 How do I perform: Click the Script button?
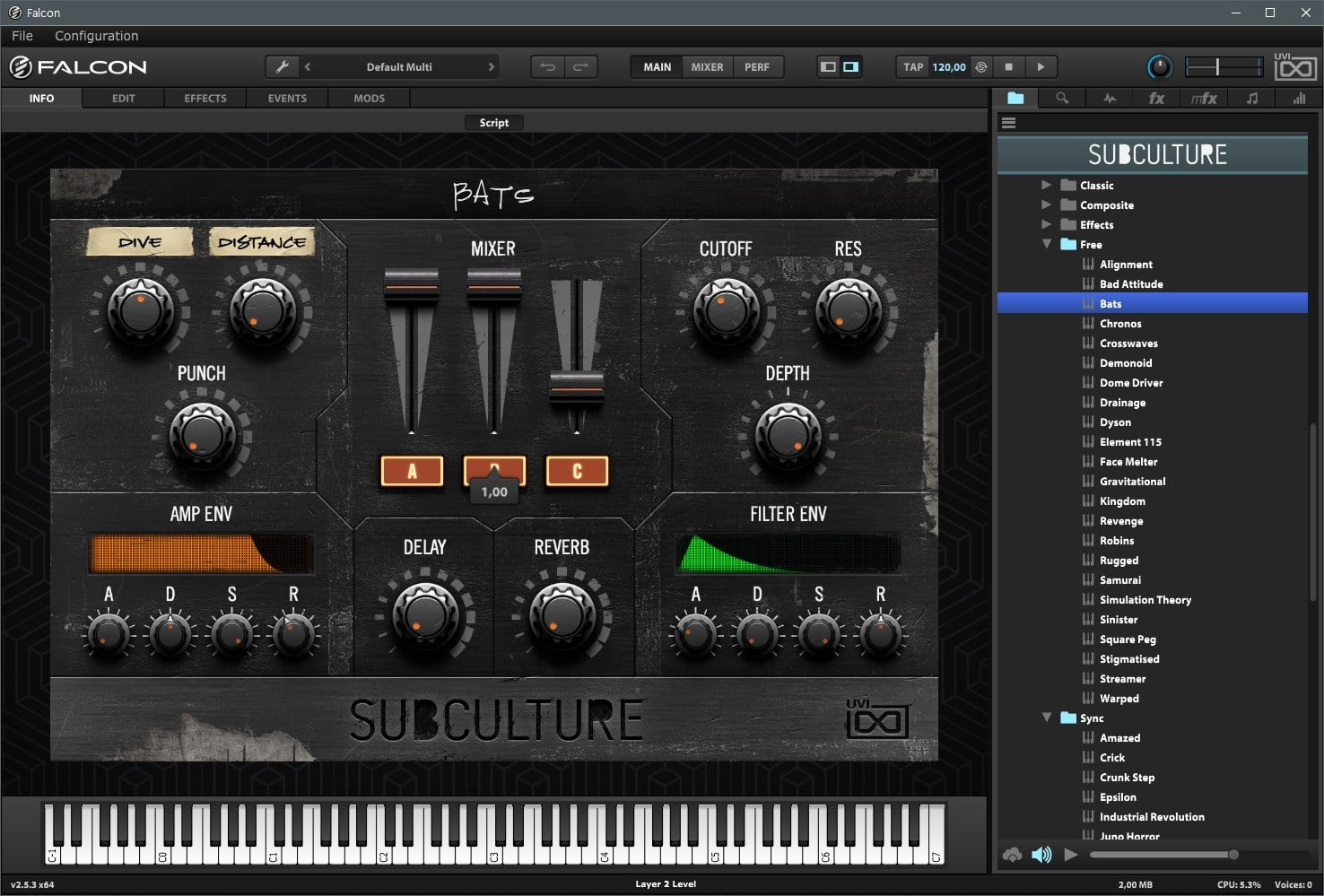coord(493,123)
